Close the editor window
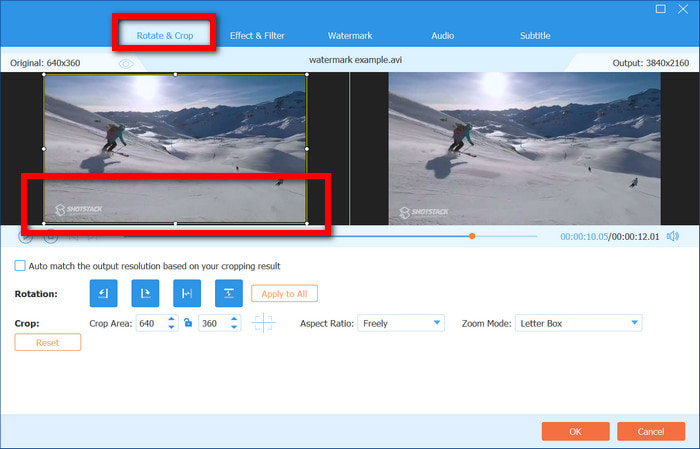 click(683, 9)
